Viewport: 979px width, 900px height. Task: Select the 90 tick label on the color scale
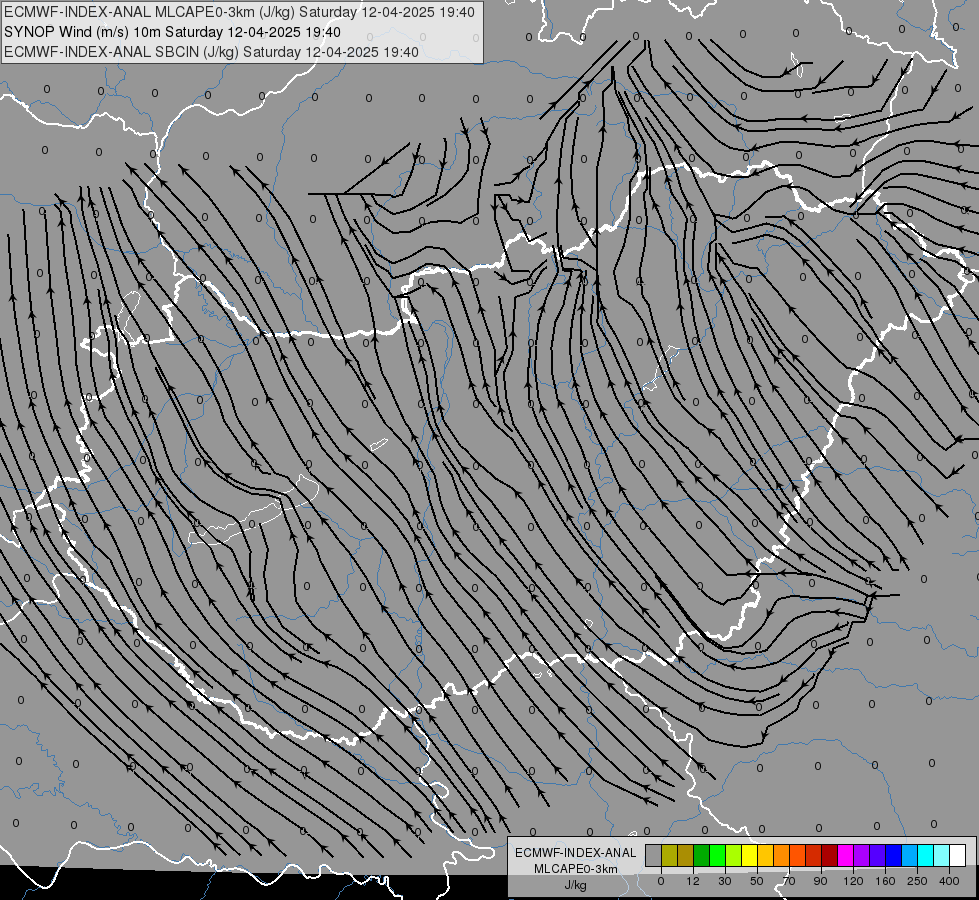point(820,881)
